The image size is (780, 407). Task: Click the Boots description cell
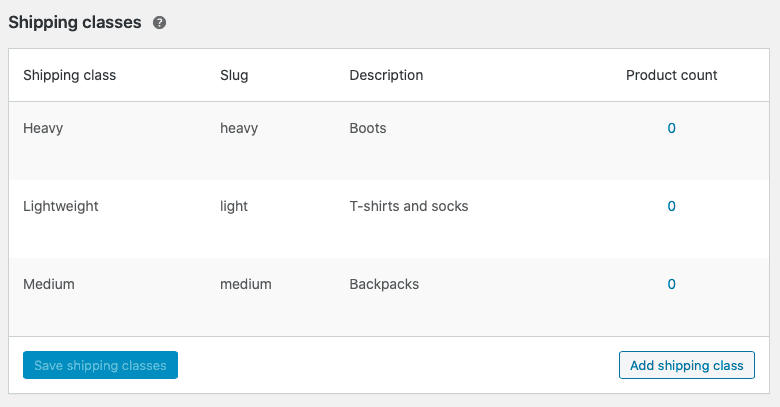tap(368, 128)
